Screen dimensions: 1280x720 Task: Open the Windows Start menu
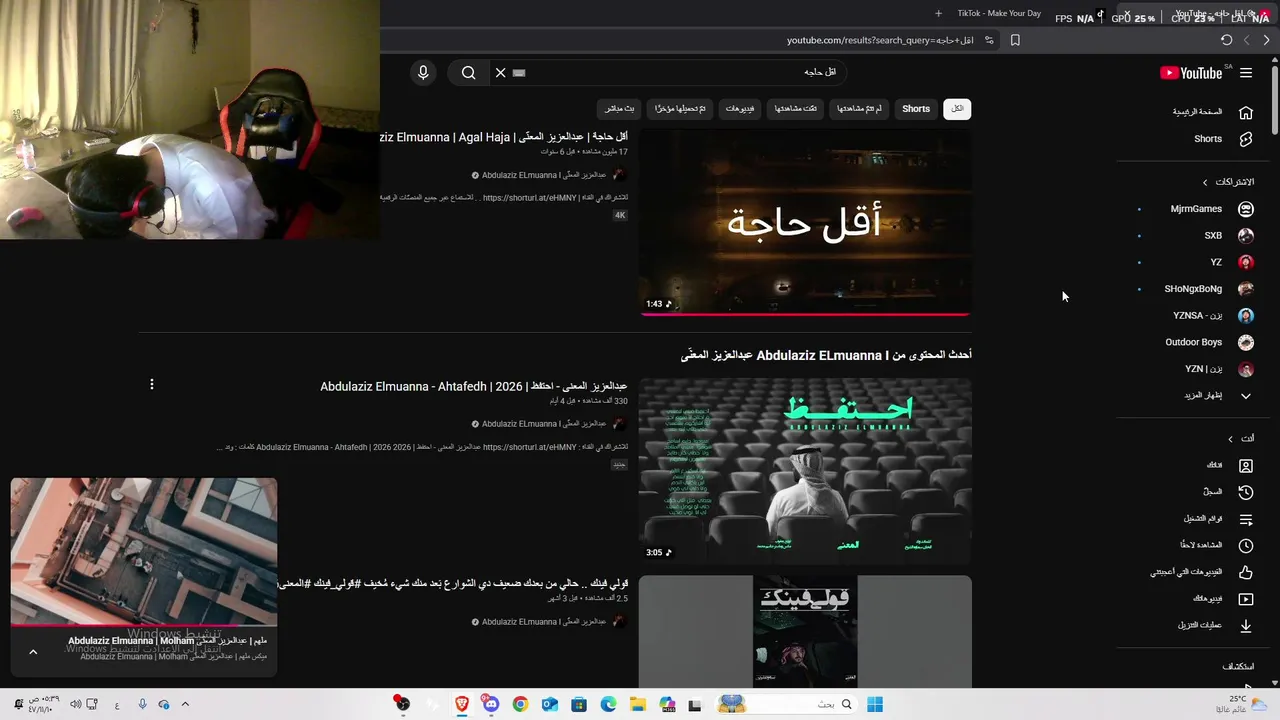click(875, 704)
